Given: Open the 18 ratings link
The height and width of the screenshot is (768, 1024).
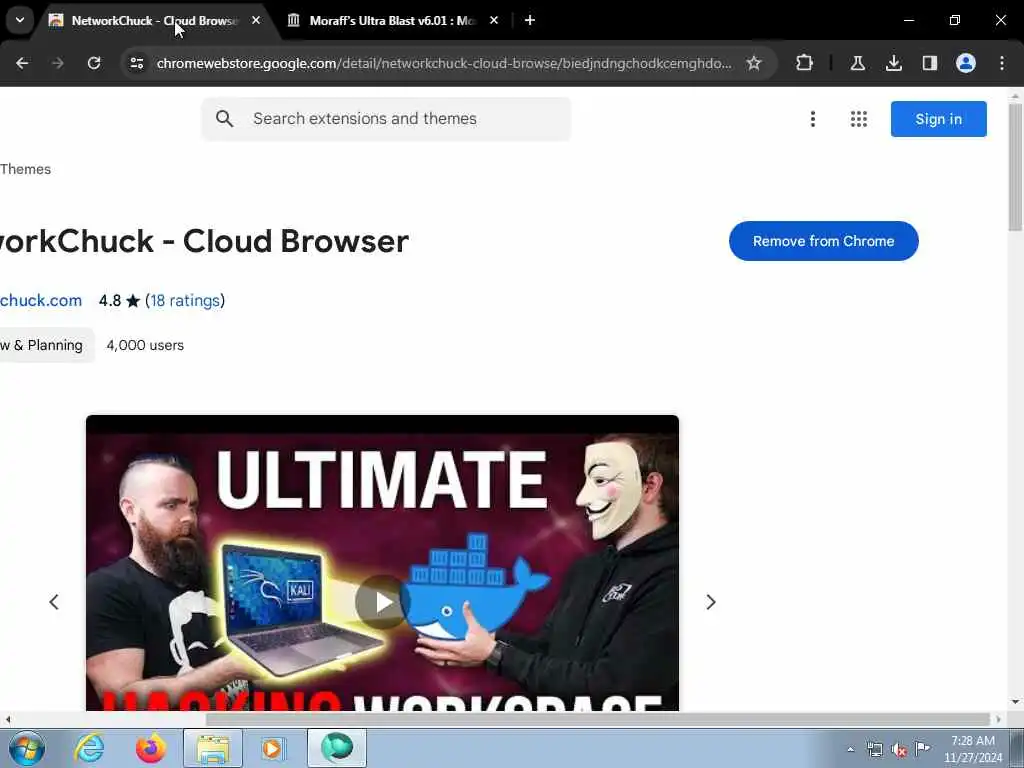Looking at the screenshot, I should click(x=185, y=300).
